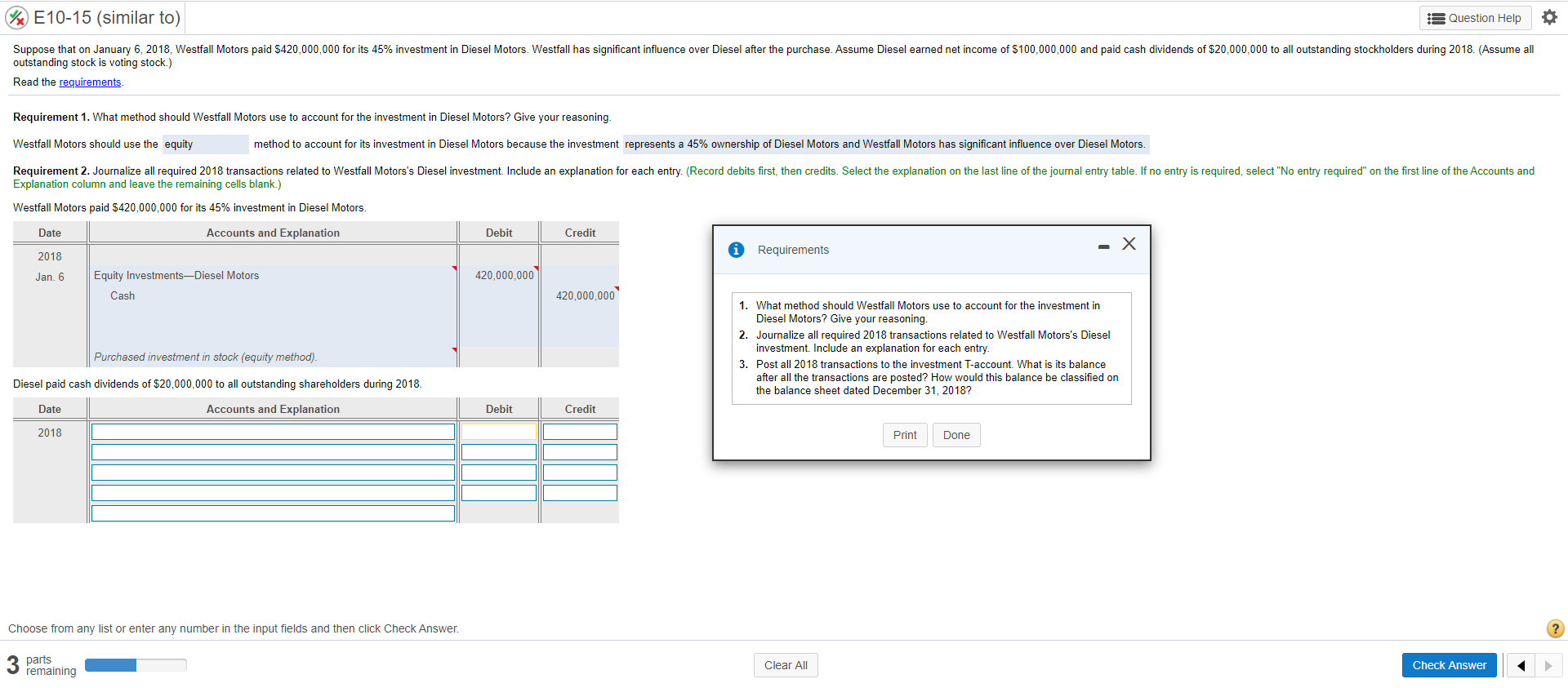
Task: Click requirement 2 text in the dialog
Action: (933, 342)
